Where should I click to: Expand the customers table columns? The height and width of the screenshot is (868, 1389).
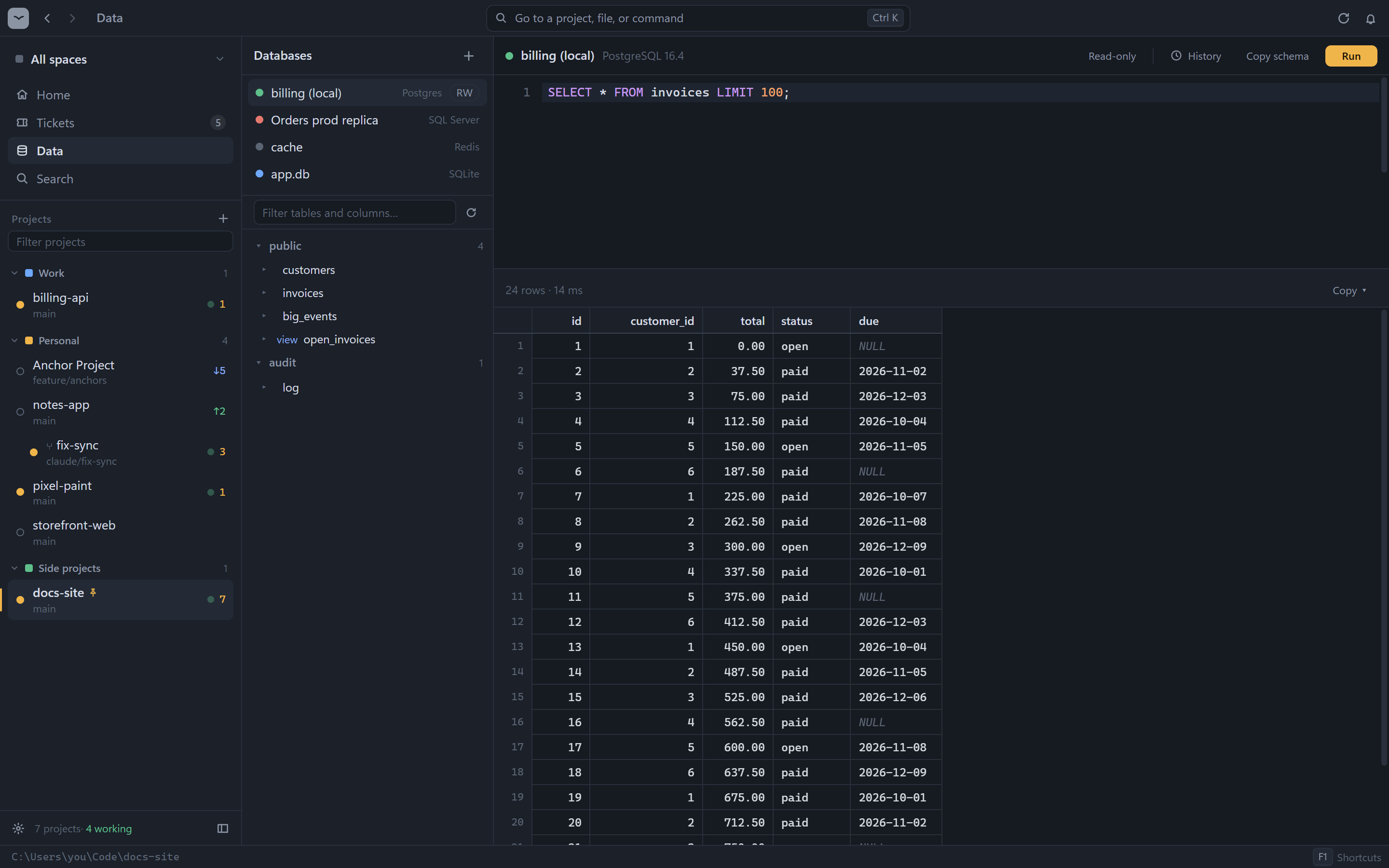tap(264, 270)
